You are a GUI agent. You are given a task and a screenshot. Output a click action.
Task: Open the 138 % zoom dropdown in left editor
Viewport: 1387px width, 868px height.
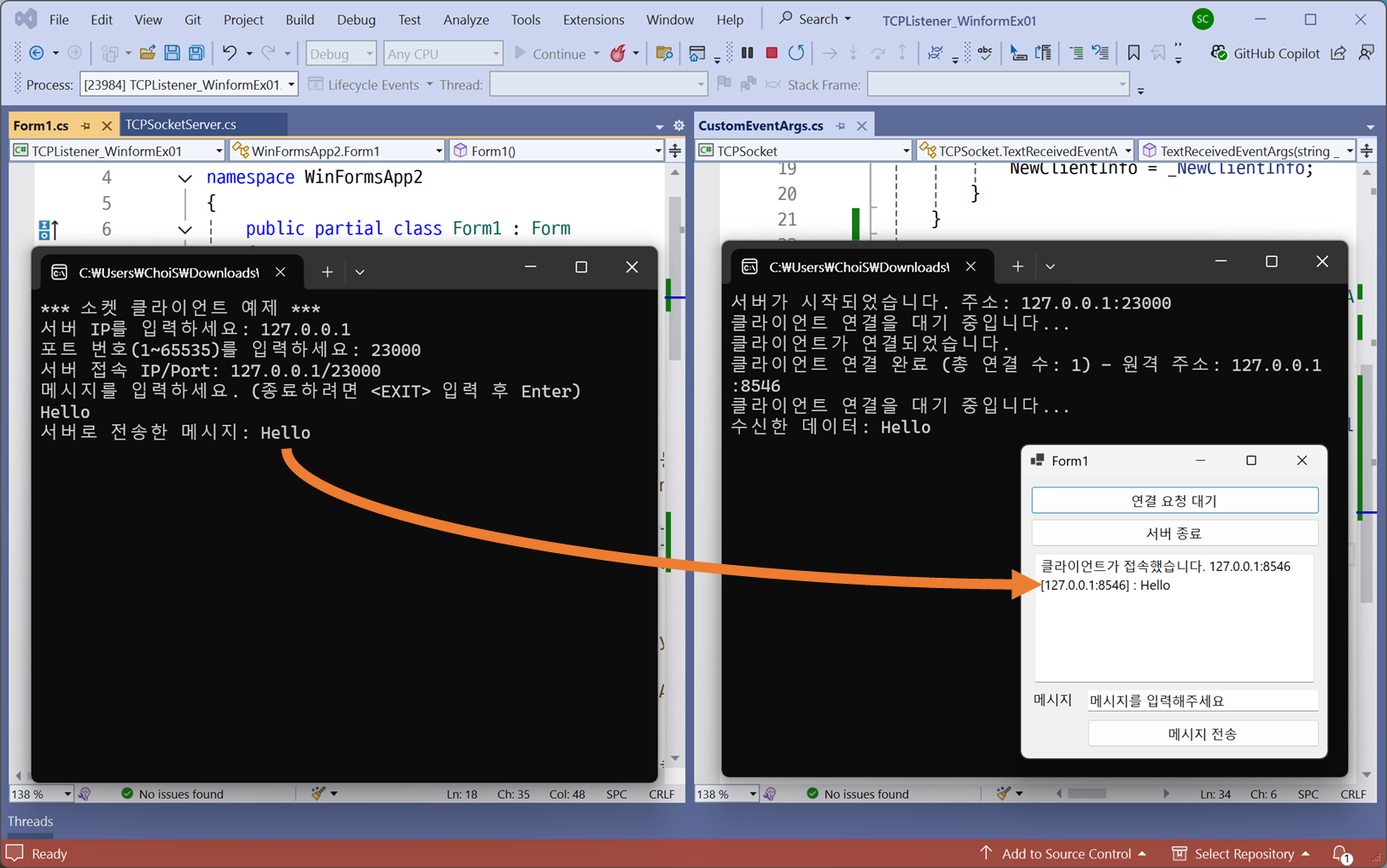(x=41, y=794)
